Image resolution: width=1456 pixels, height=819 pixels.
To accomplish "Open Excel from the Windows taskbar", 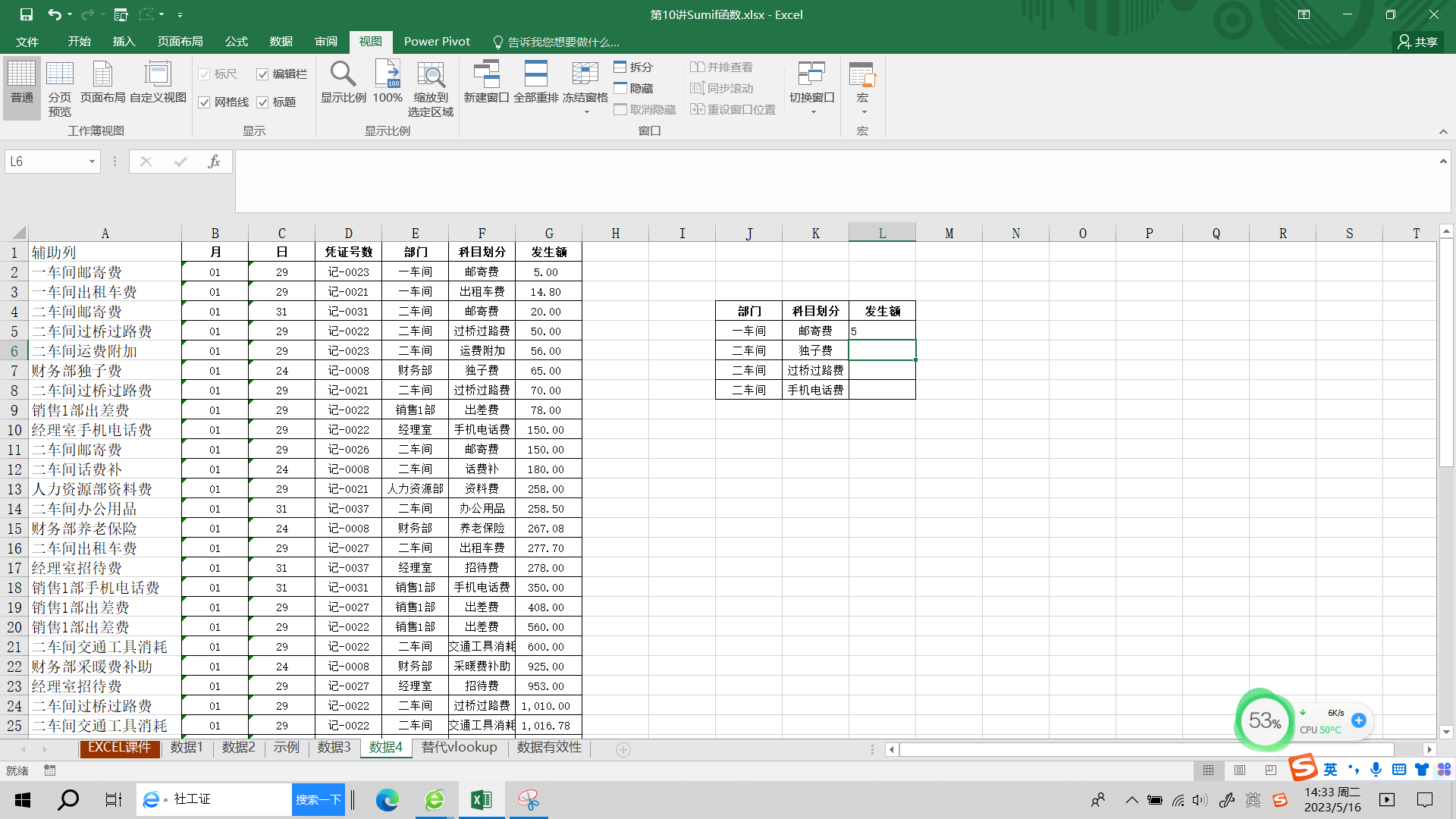I will [481, 800].
